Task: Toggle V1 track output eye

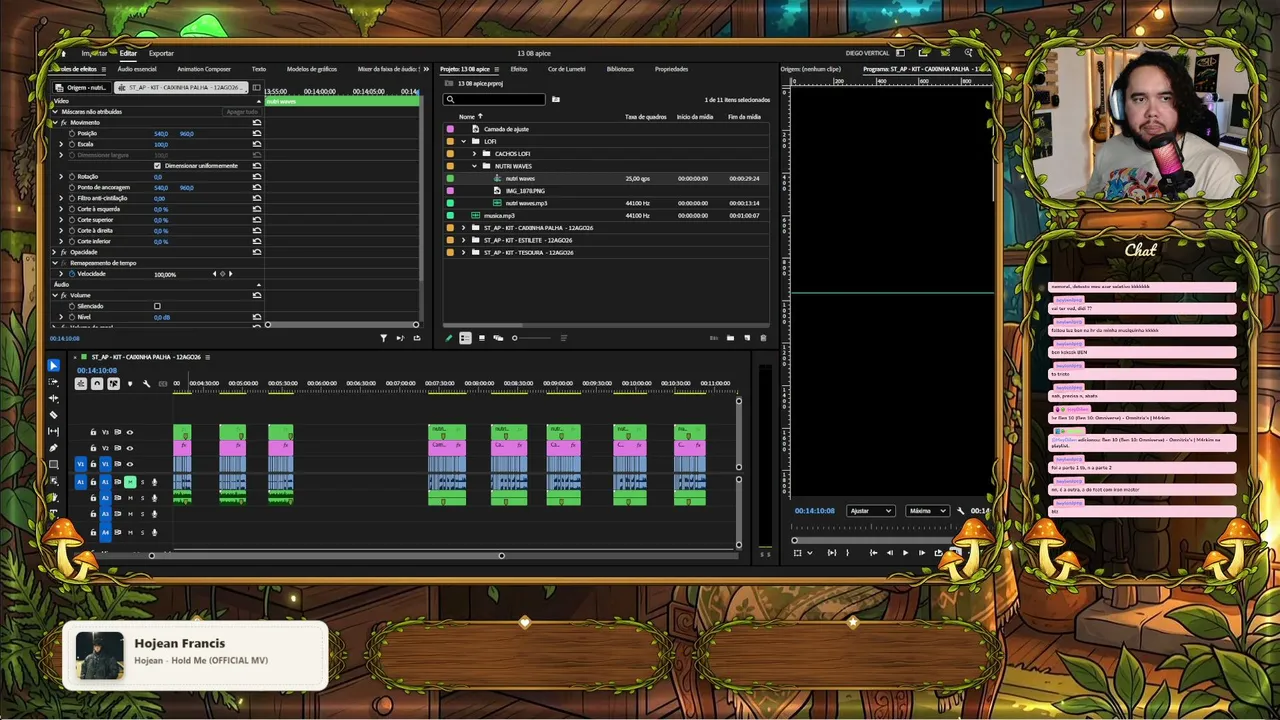Action: pos(129,464)
